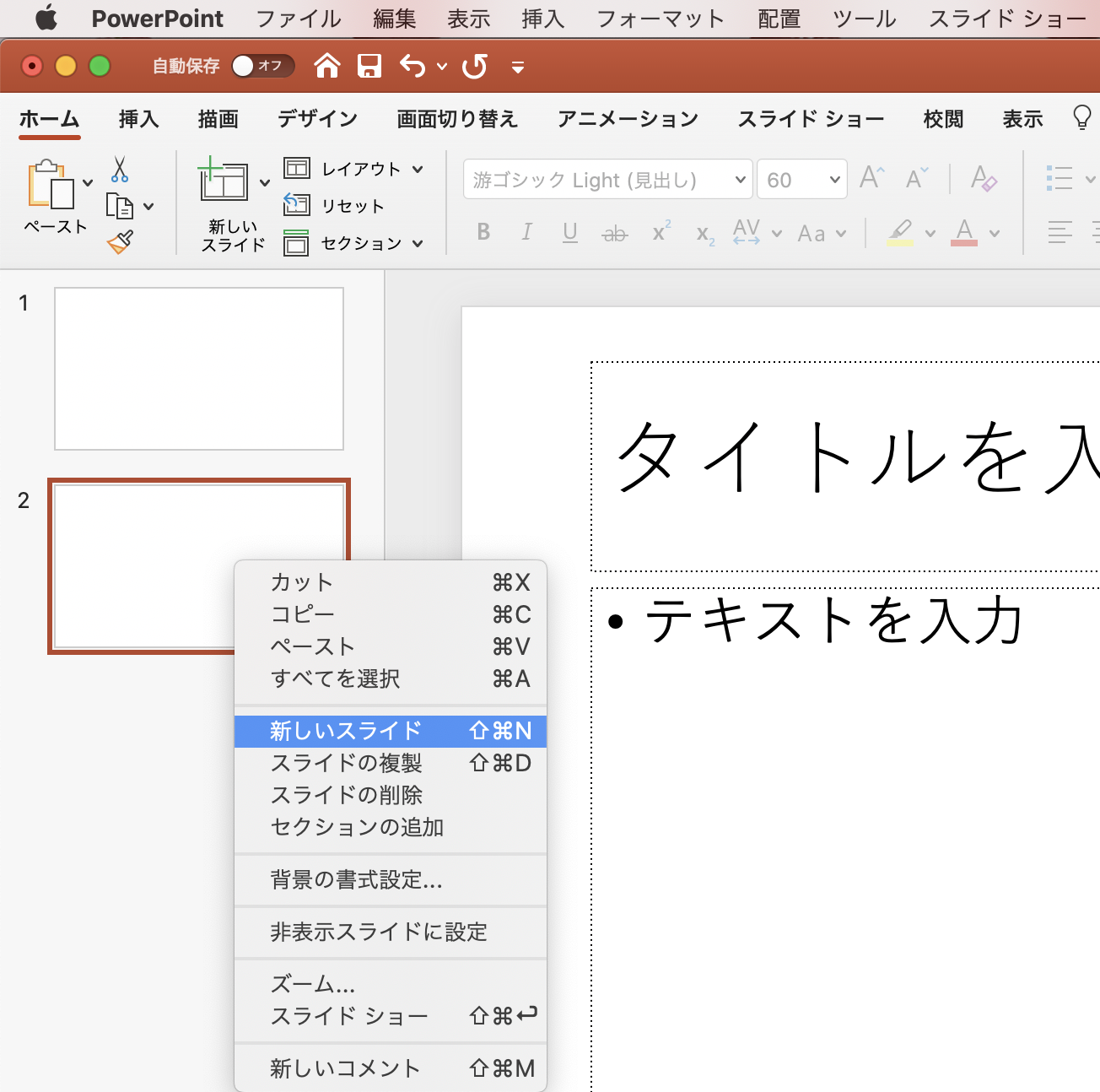This screenshot has height=1092, width=1100.
Task: Click the Home icon in title bar
Action: click(x=327, y=65)
